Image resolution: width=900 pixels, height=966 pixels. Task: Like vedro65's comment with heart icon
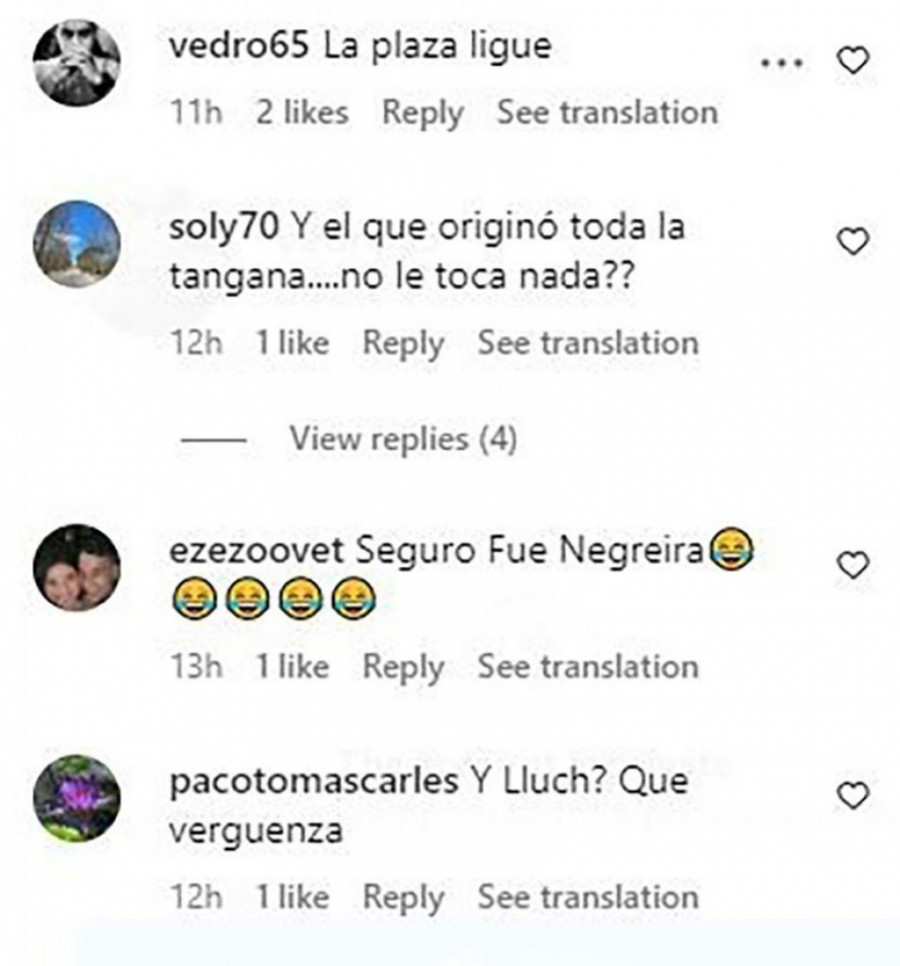(x=853, y=60)
